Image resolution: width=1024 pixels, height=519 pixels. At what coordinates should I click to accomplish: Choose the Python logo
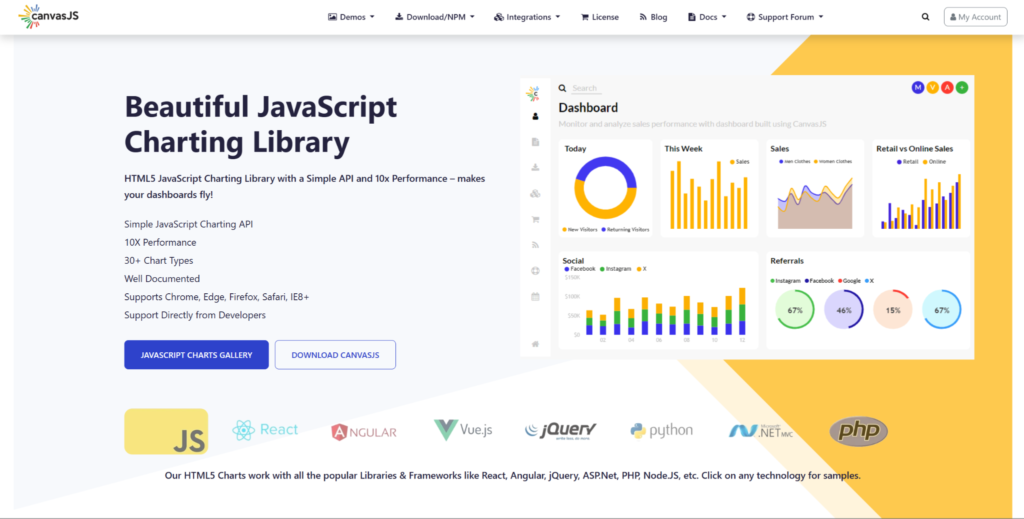(662, 430)
